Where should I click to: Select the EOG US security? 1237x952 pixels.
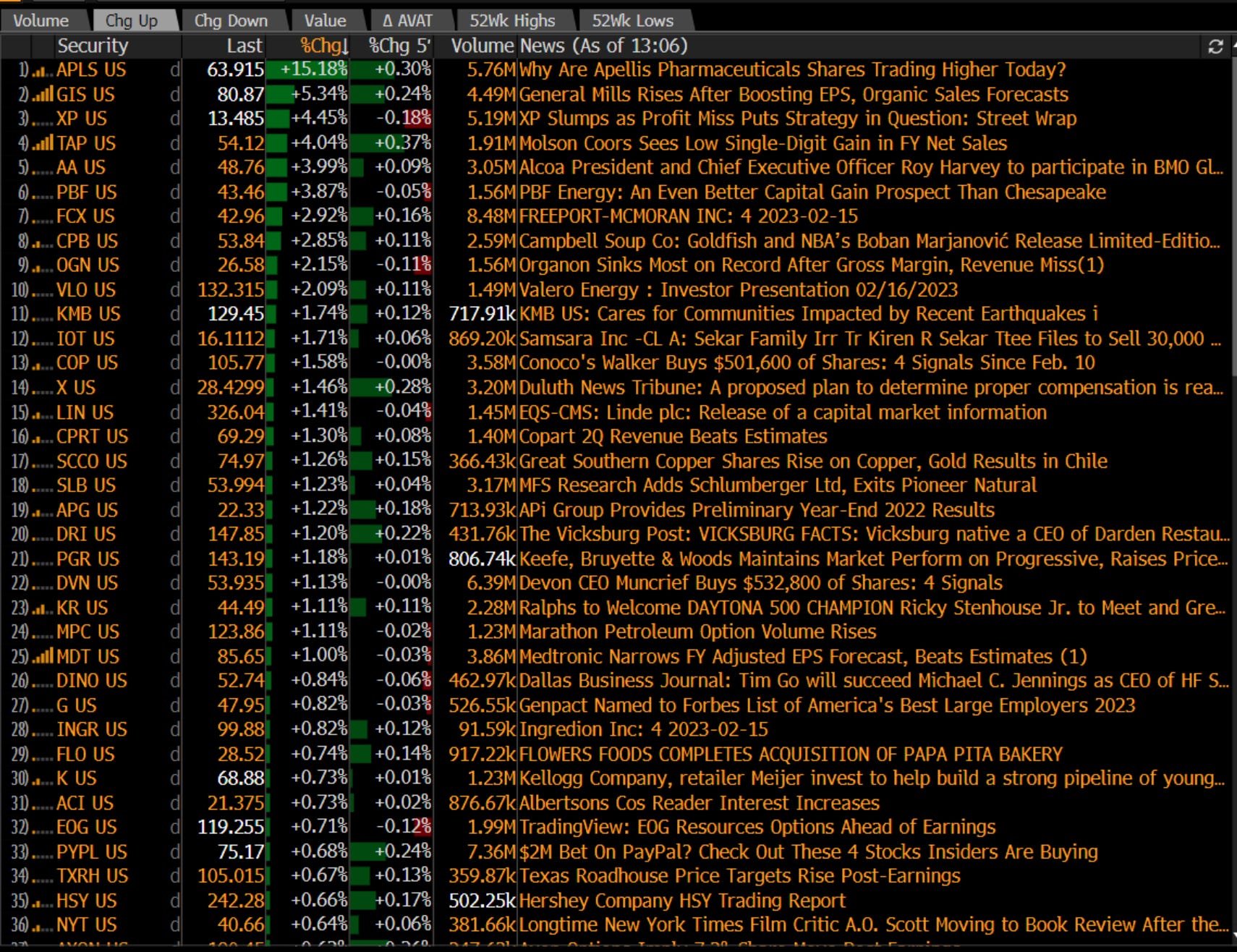coord(87,828)
